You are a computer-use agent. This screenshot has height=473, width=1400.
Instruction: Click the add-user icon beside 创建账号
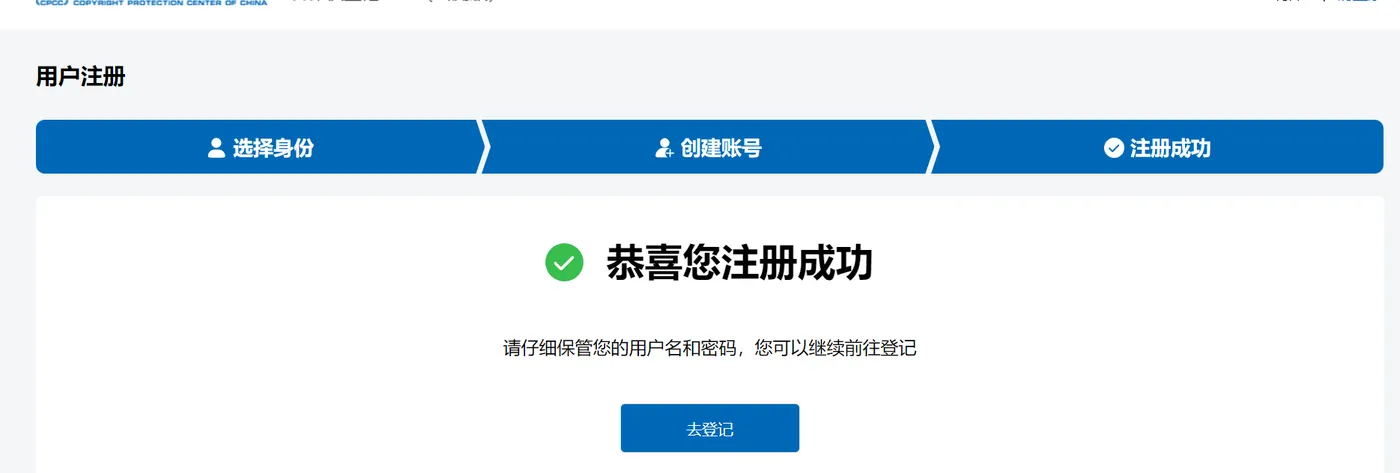(664, 148)
